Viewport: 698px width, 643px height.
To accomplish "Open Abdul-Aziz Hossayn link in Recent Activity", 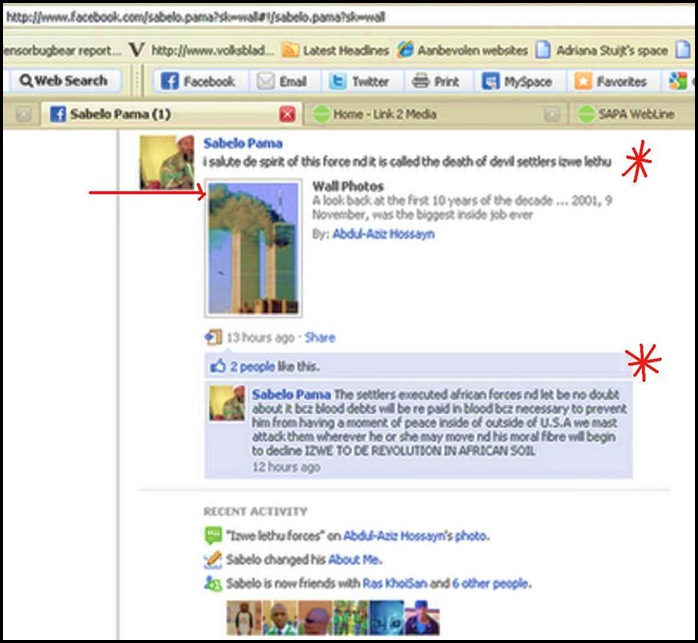I will coord(393,536).
